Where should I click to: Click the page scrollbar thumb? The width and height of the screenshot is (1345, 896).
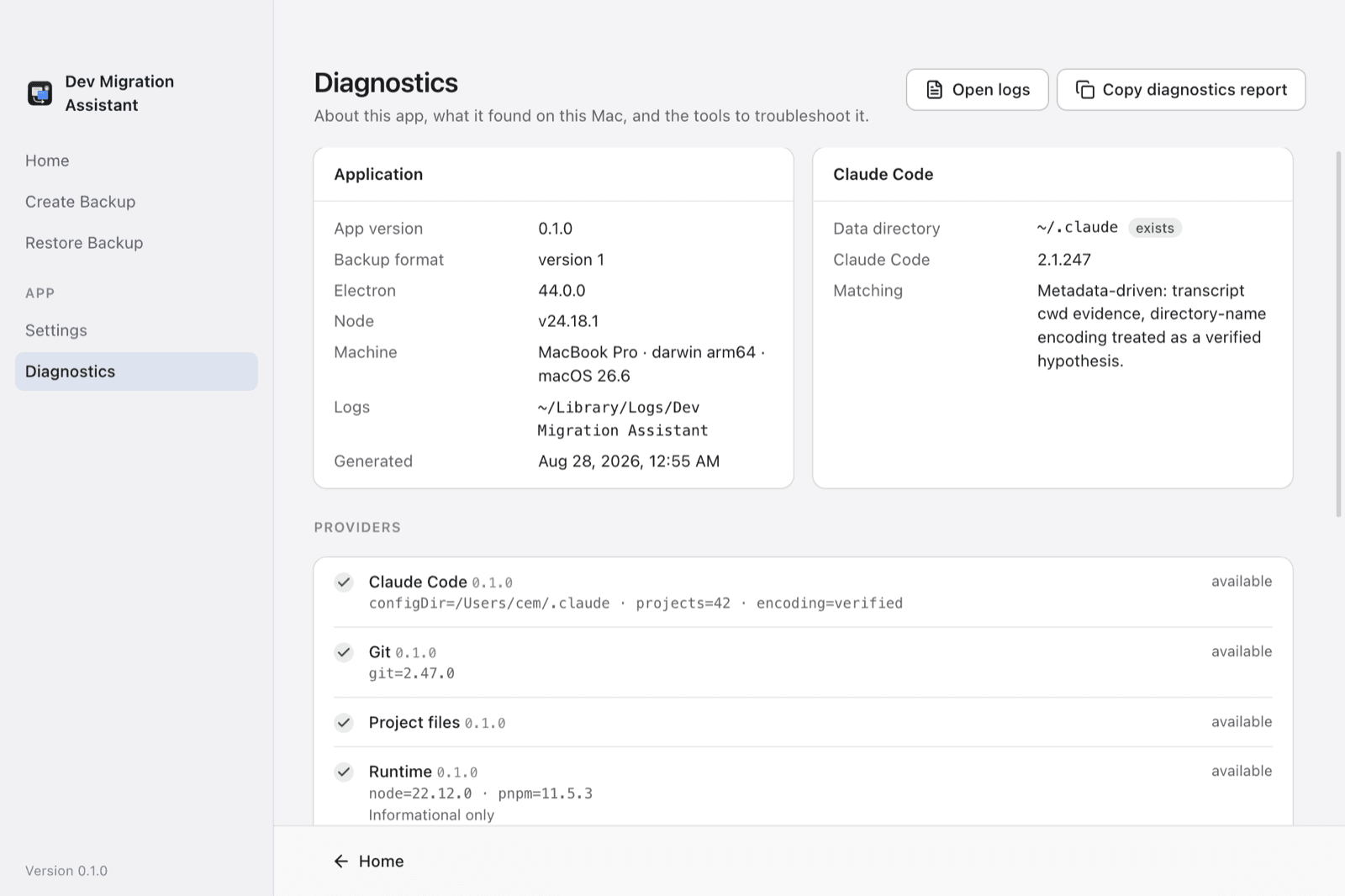pyautogui.click(x=1339, y=335)
